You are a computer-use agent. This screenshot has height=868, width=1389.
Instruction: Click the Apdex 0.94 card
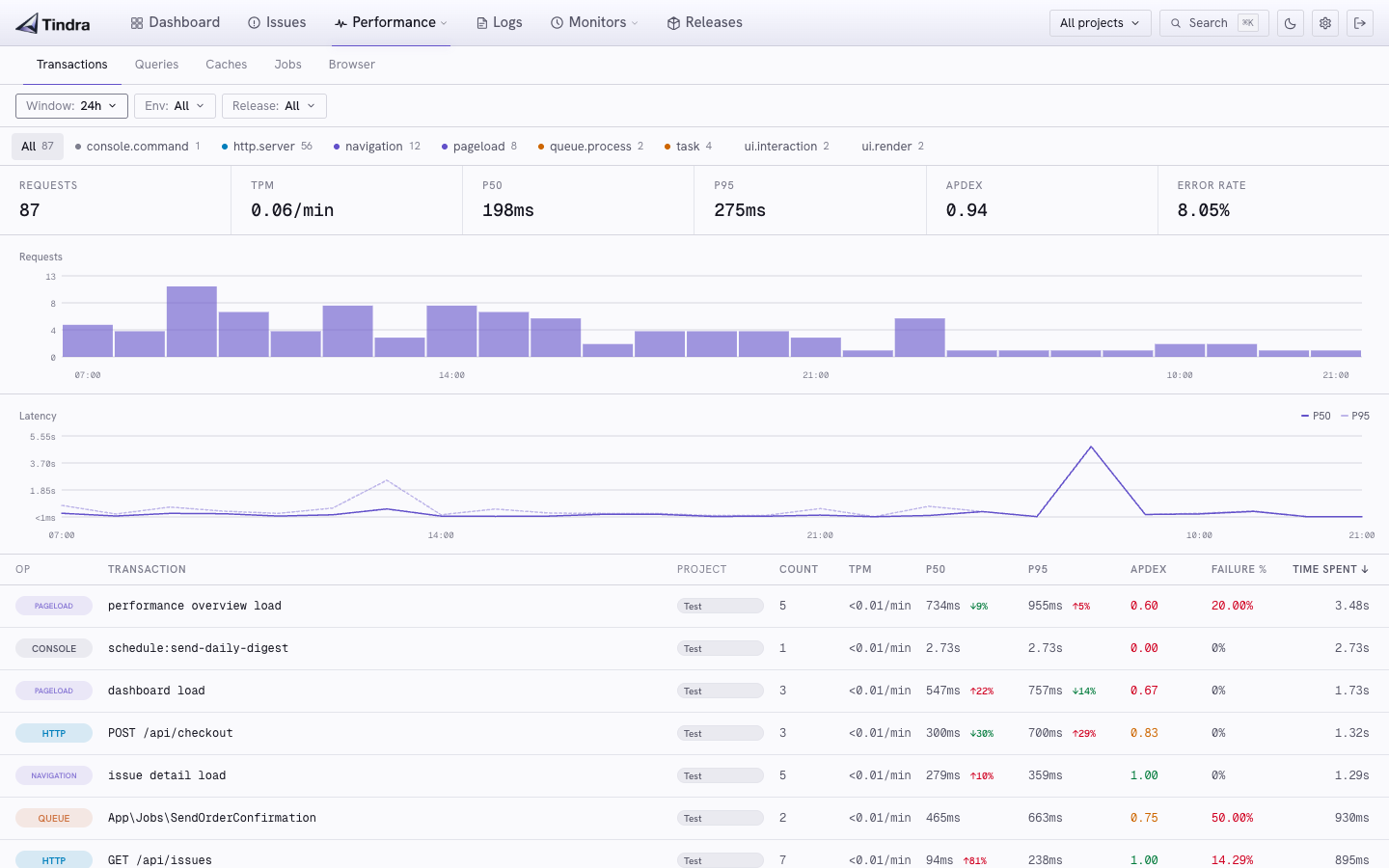(1042, 201)
